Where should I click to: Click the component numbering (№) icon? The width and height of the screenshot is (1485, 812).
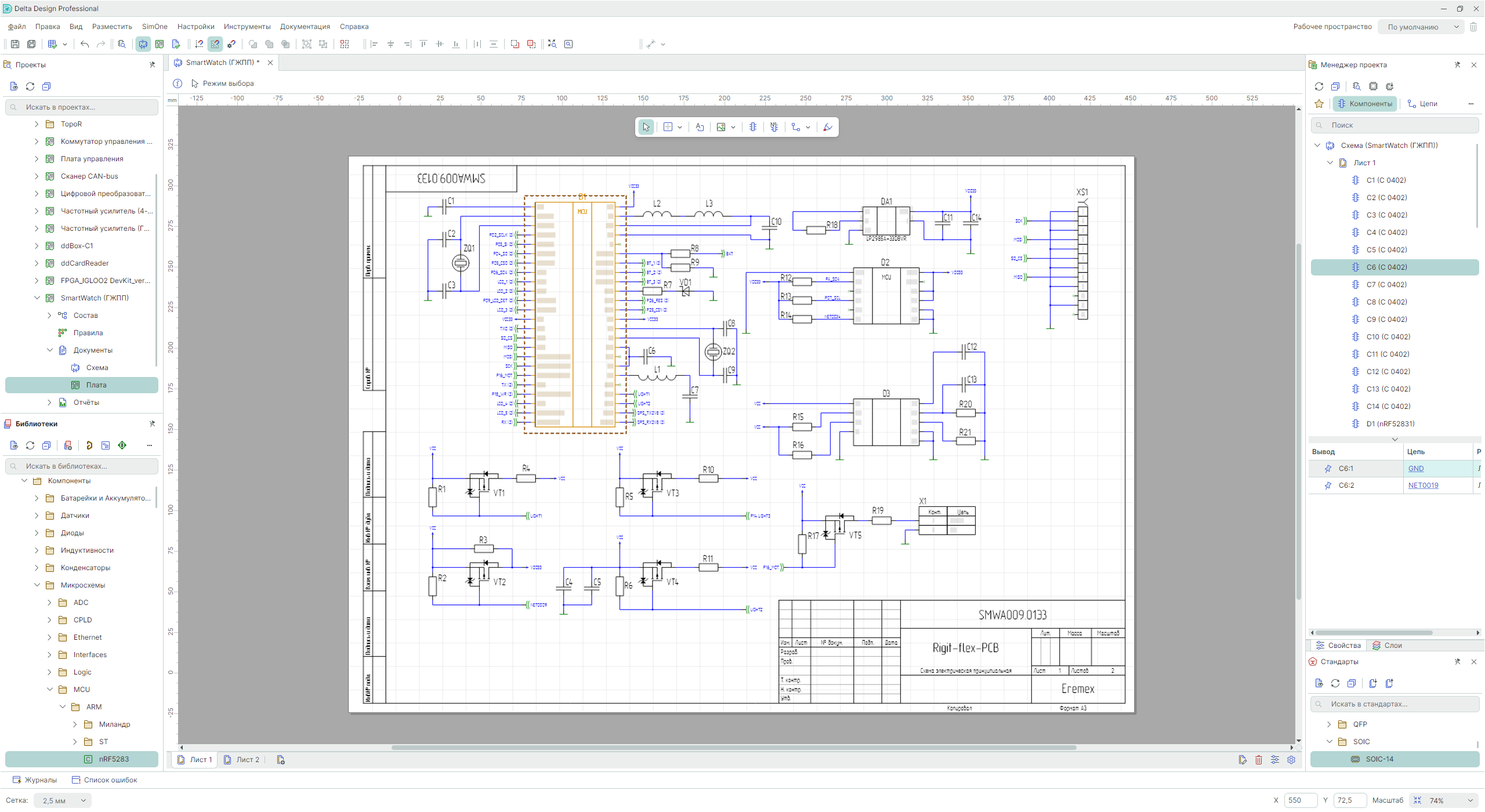point(774,127)
